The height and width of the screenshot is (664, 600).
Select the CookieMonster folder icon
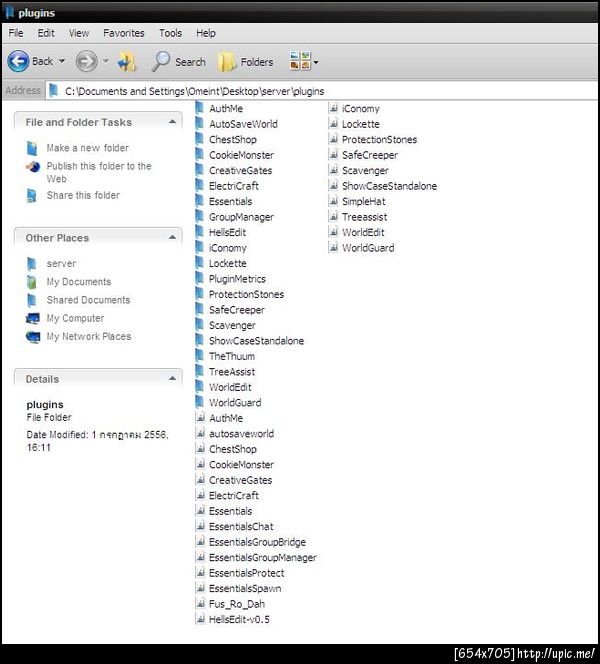coord(199,154)
